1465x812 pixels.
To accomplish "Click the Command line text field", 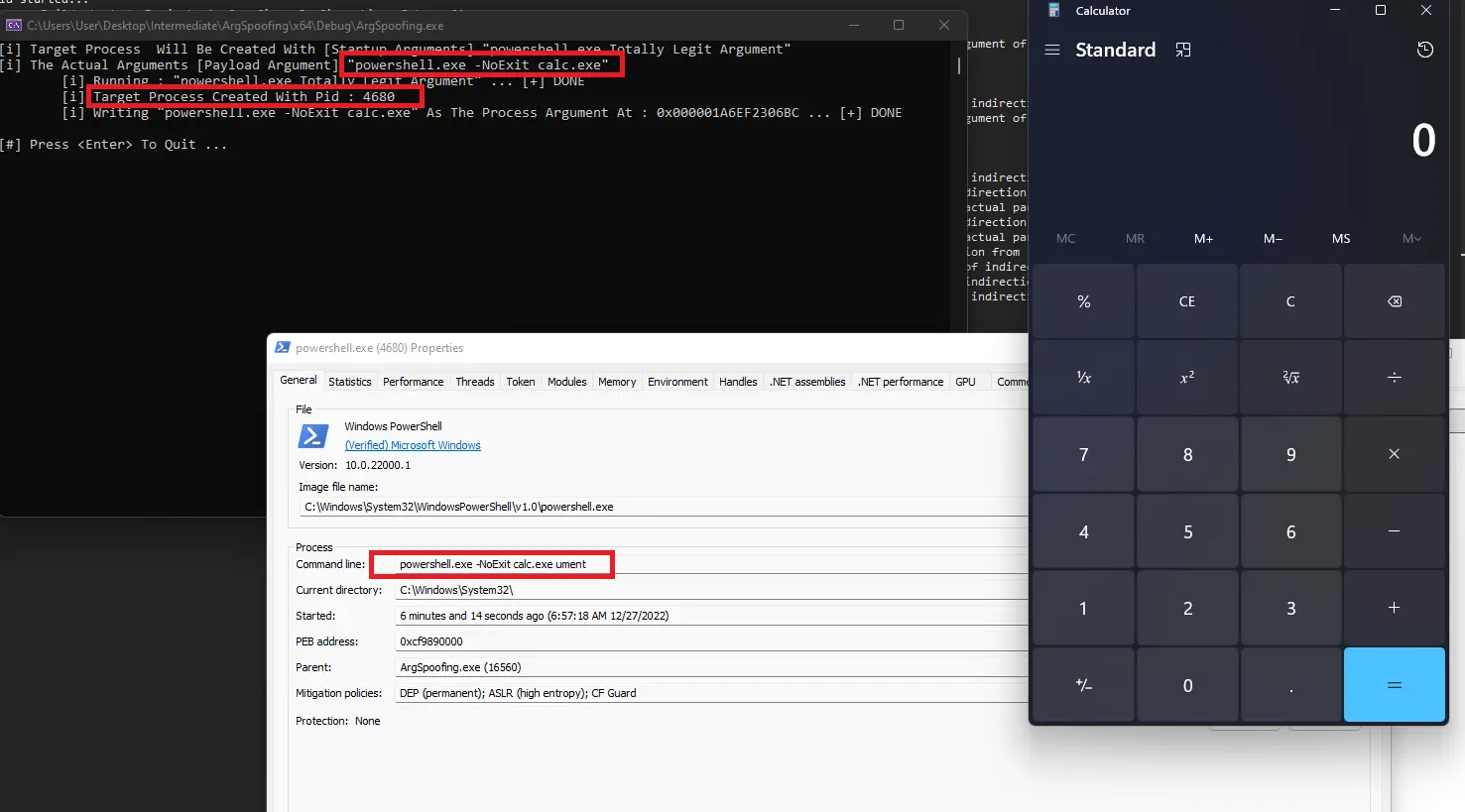I will [x=694, y=564].
